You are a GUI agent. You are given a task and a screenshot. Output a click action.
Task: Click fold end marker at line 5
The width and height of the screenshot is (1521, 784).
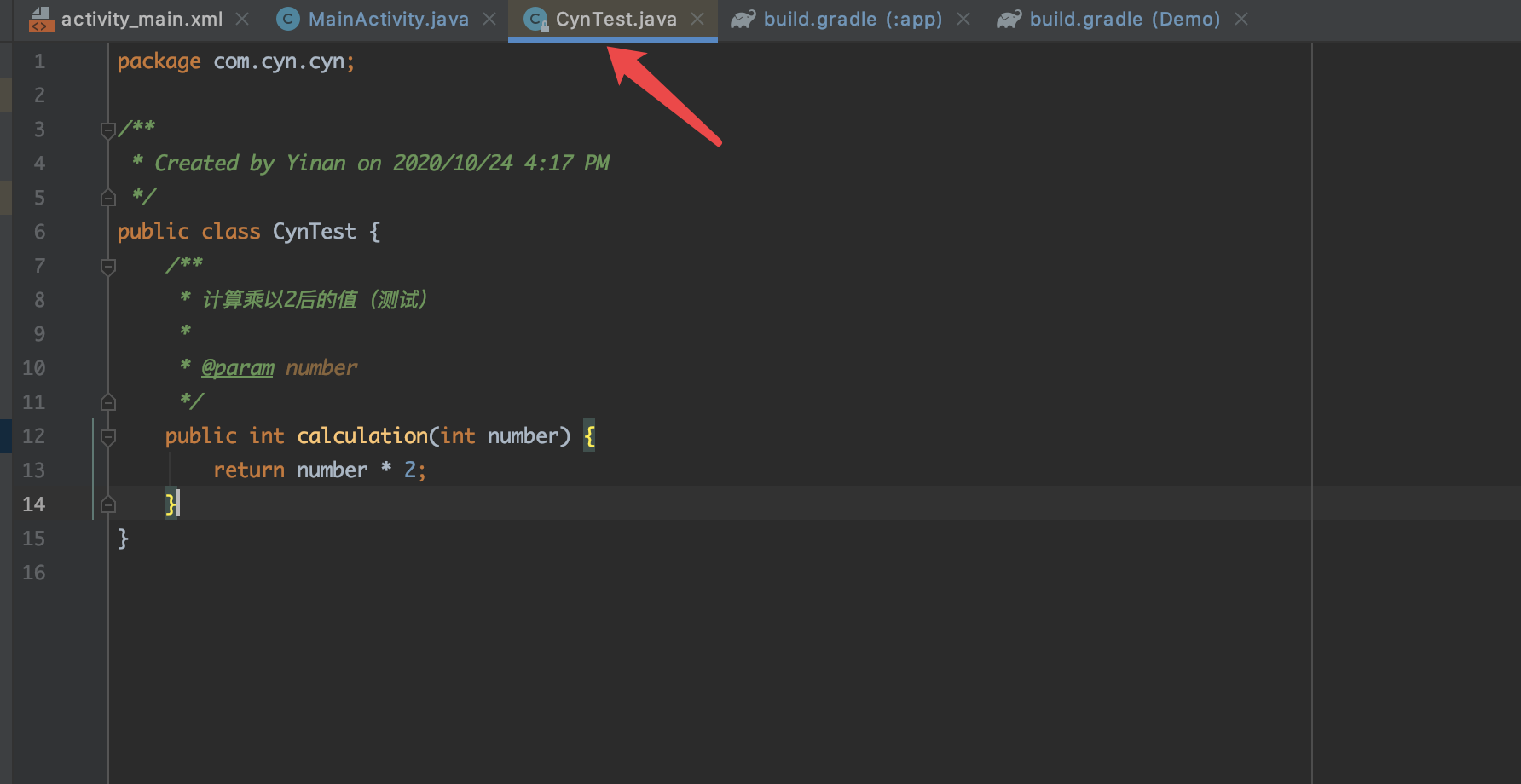coord(108,198)
